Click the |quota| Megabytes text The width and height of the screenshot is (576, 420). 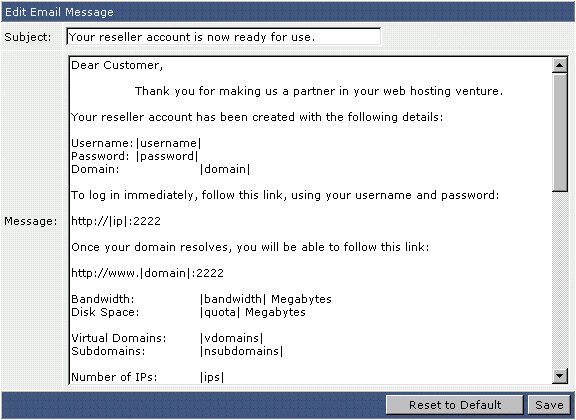253,312
